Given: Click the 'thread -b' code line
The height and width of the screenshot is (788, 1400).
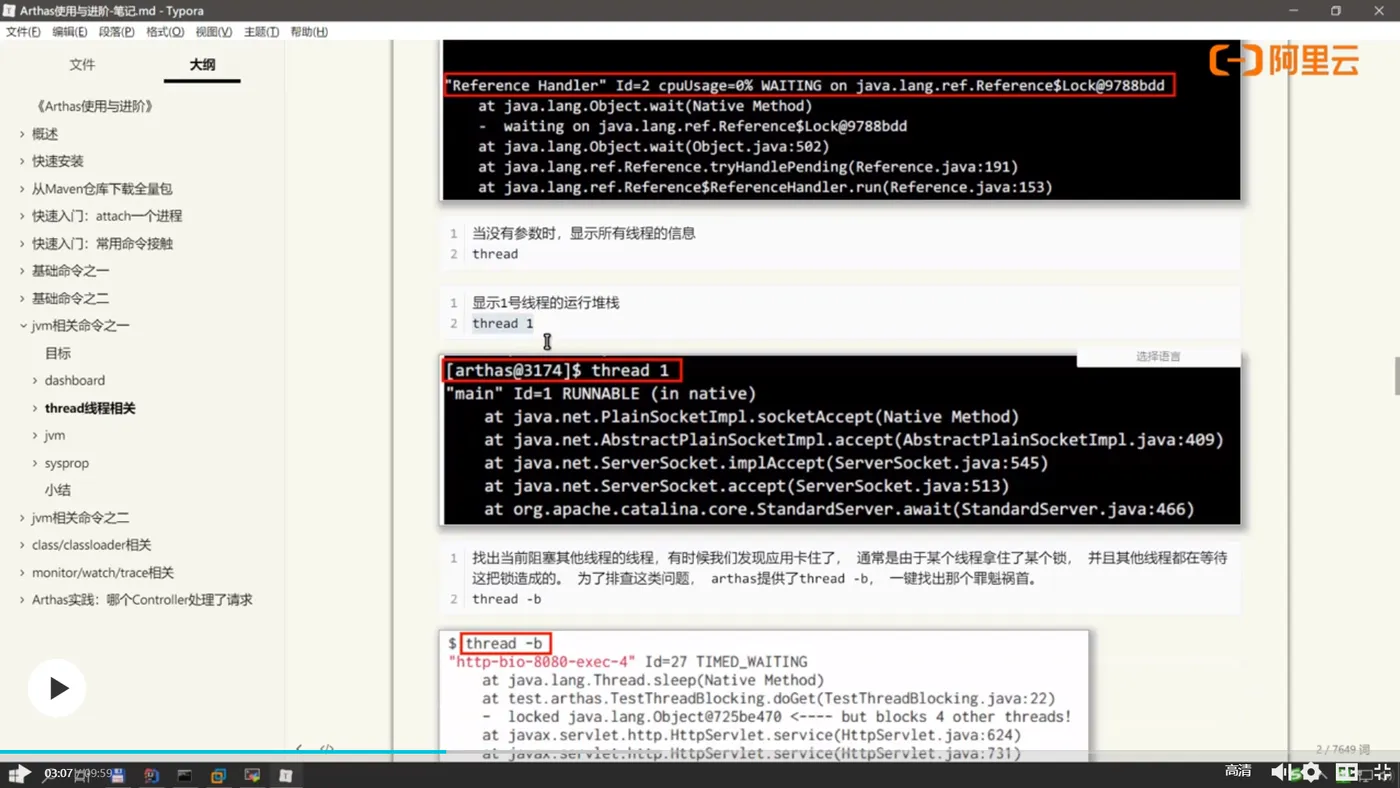Looking at the screenshot, I should click(x=506, y=599).
